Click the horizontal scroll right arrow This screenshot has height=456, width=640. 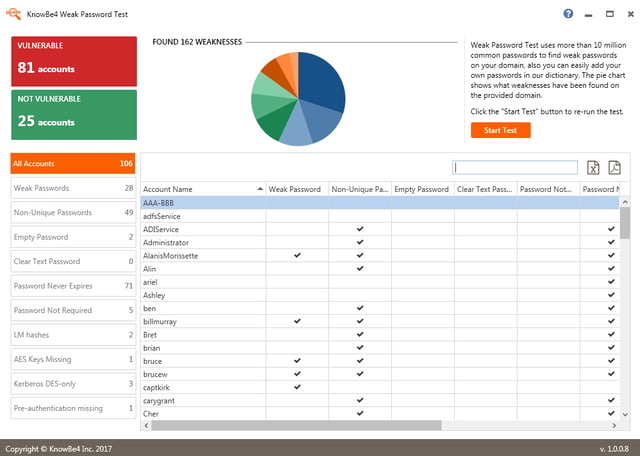pos(614,425)
